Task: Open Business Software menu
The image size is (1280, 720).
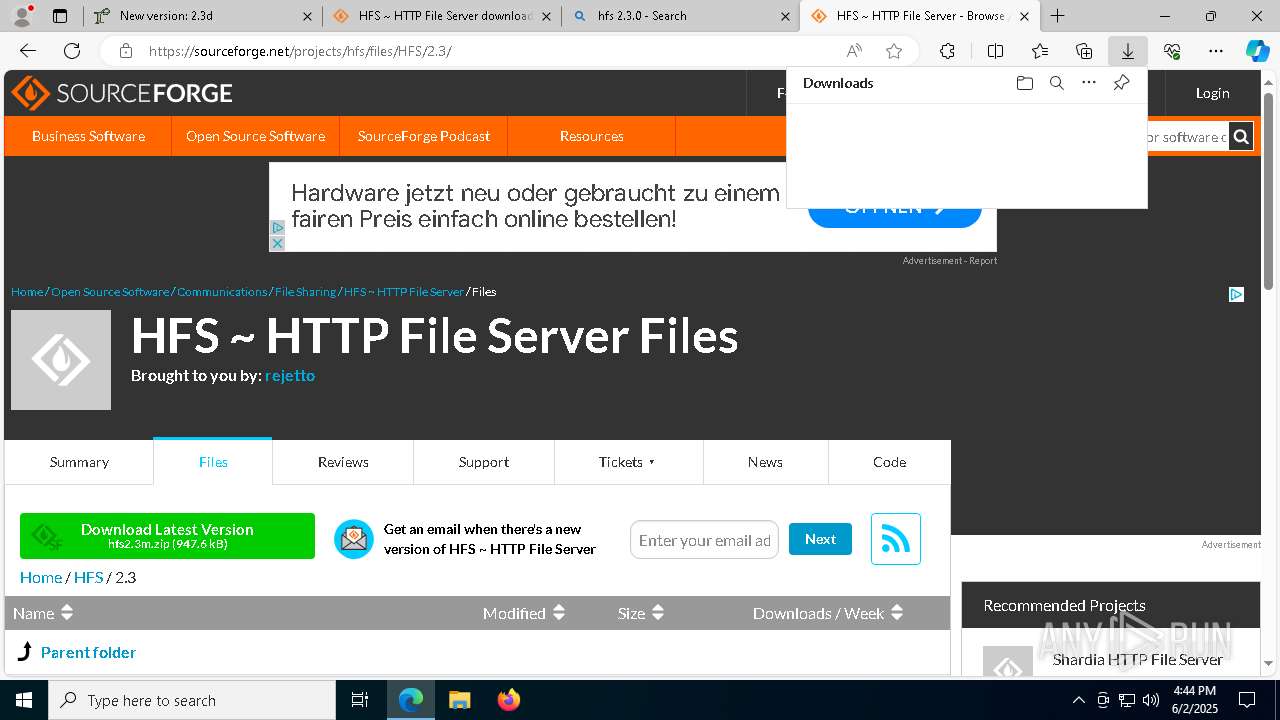Action: click(x=88, y=136)
